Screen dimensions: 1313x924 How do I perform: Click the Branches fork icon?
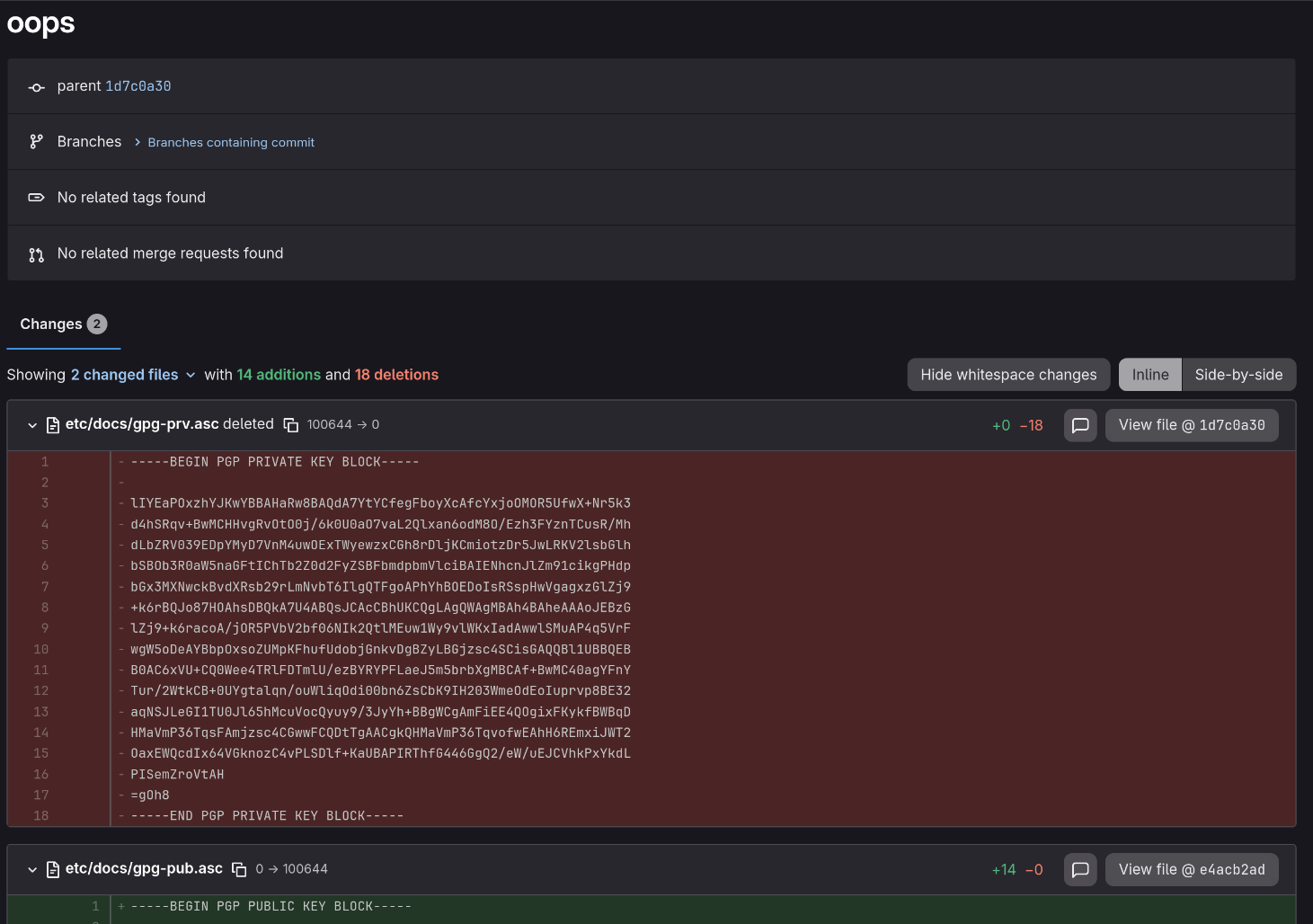36,142
